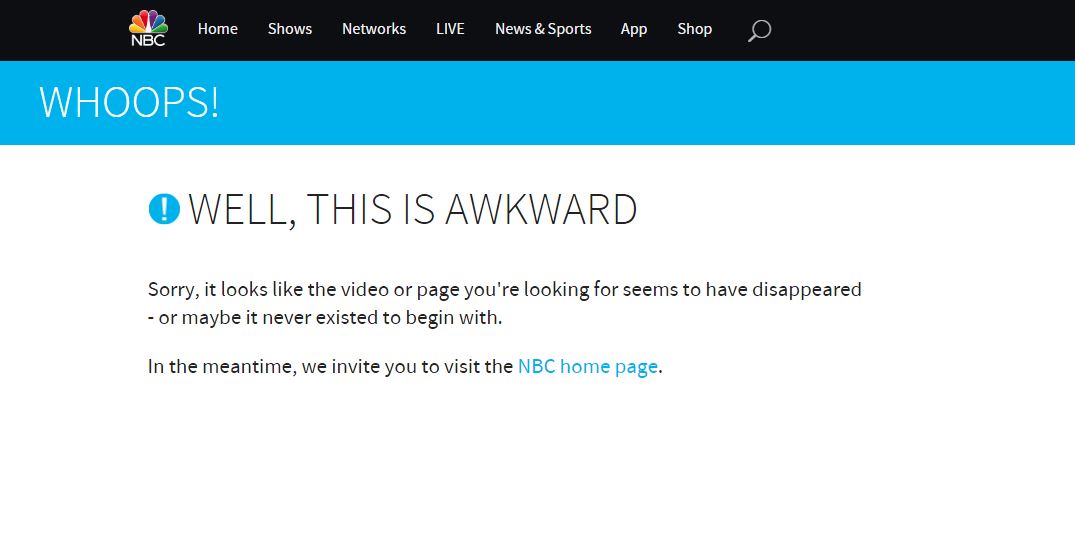Navigate to News & Sports
The height and width of the screenshot is (555, 1075).
pyautogui.click(x=543, y=29)
